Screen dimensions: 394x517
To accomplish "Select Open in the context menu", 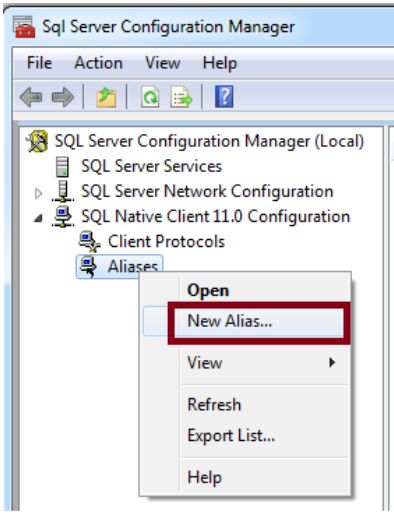I will (208, 290).
